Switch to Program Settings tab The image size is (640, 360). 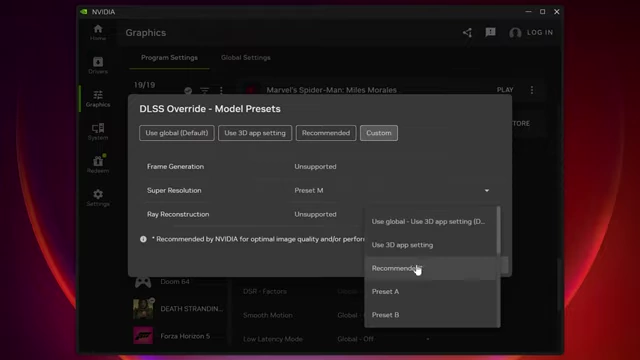click(169, 58)
